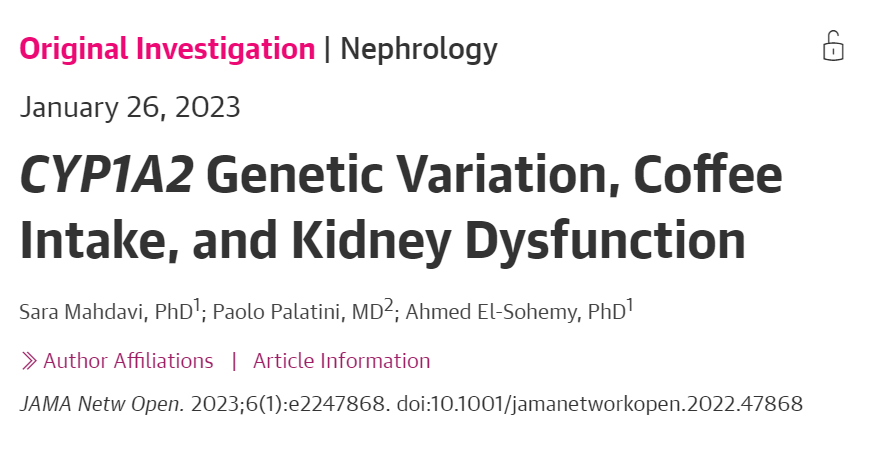Click author name Paolo Palatini, MD
872x458 pixels.
298,312
